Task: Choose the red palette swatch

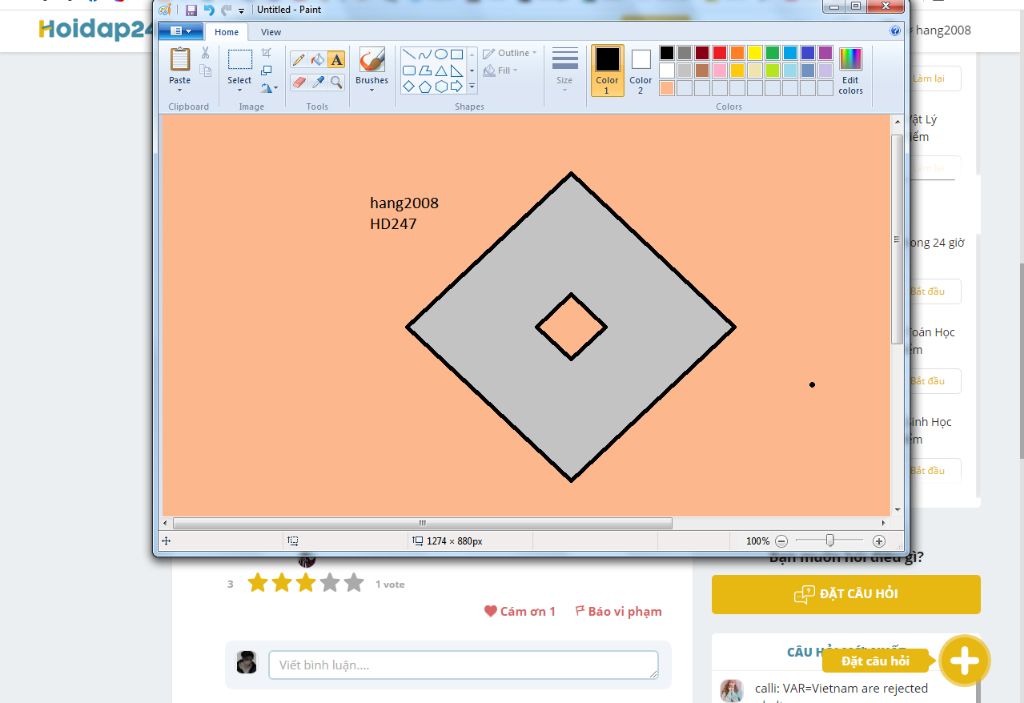Action: [720, 53]
